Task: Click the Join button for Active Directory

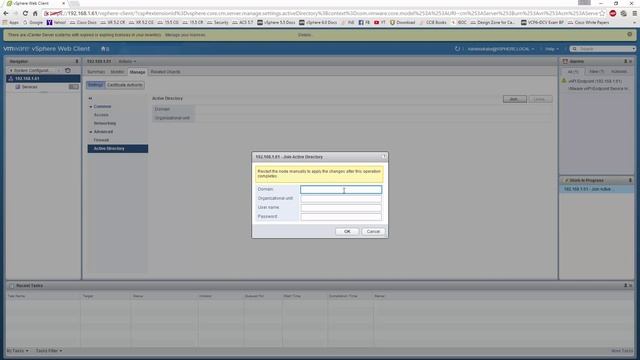Action: click(x=514, y=99)
